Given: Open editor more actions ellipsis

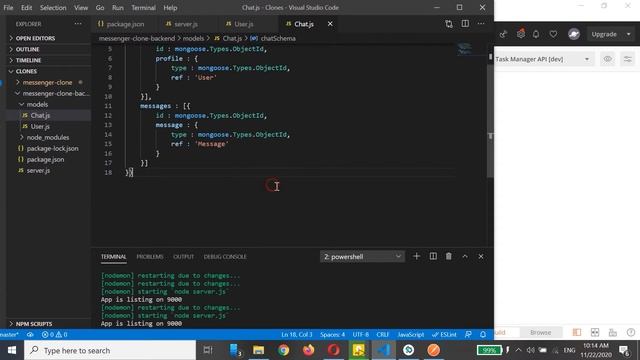Looking at the screenshot, I should (481, 24).
